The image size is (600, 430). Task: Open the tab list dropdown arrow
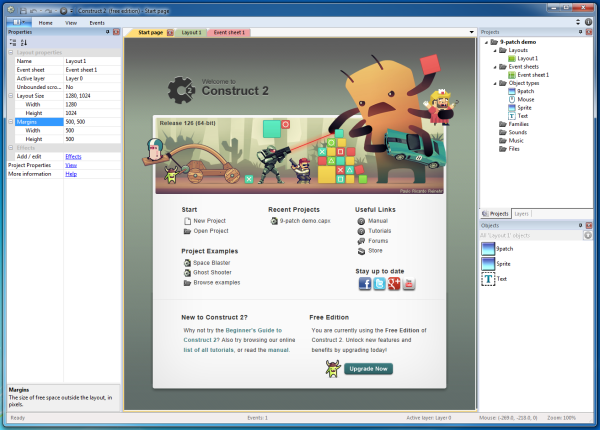pos(471,32)
